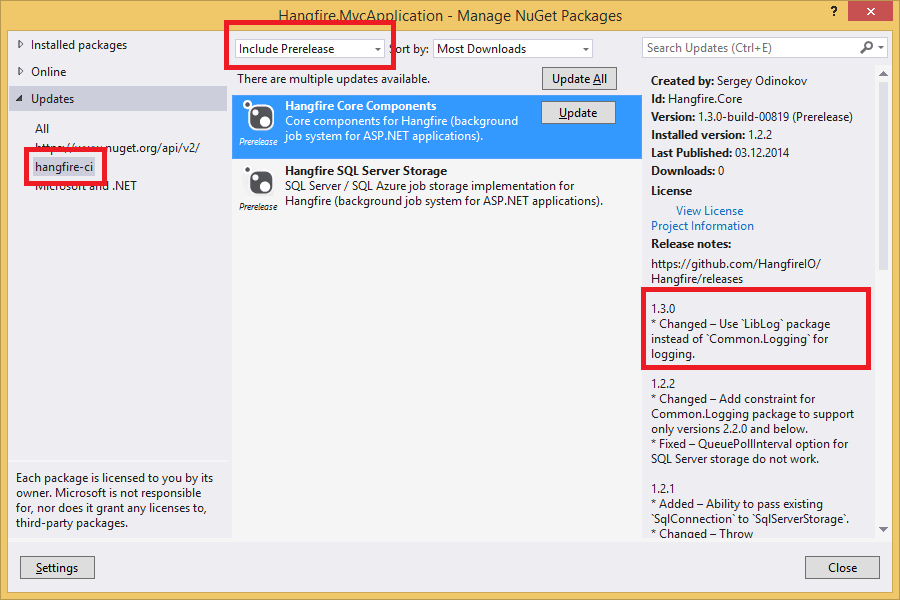Viewport: 900px width, 600px height.
Task: Click the Version 1.3.0-build-00819 text
Action: pyautogui.click(x=752, y=117)
